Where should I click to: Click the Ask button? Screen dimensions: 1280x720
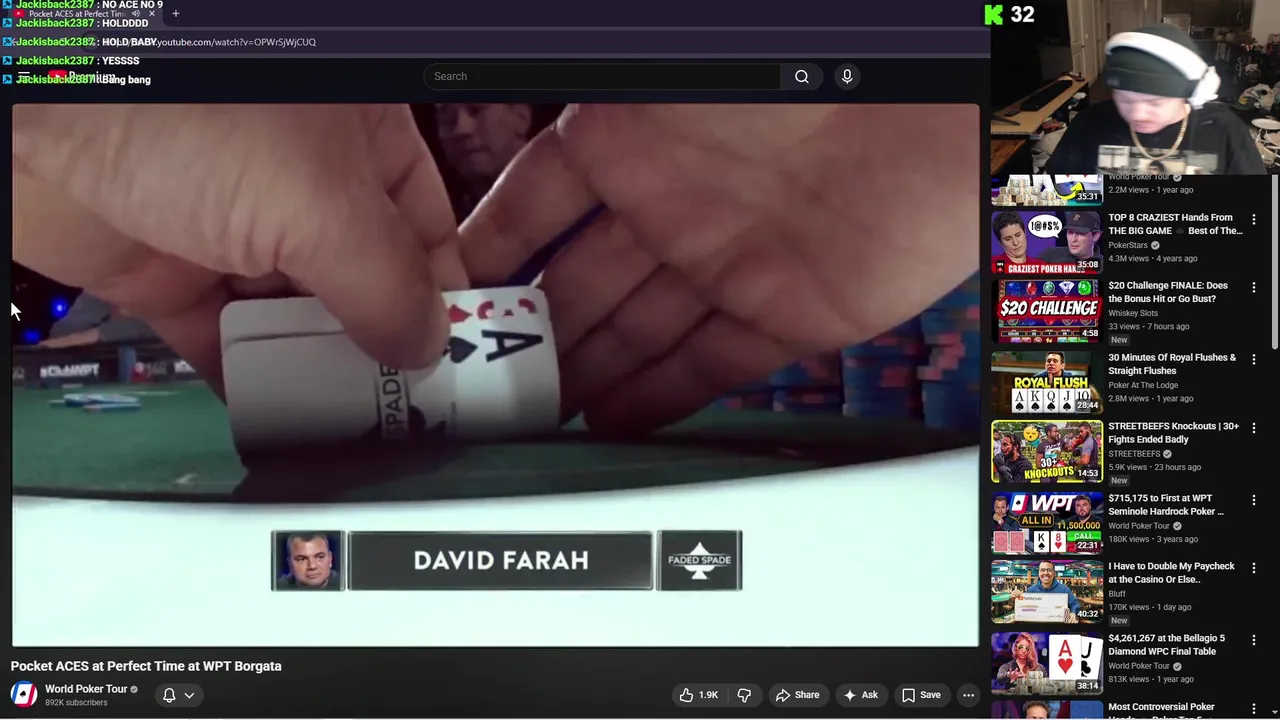pos(860,695)
